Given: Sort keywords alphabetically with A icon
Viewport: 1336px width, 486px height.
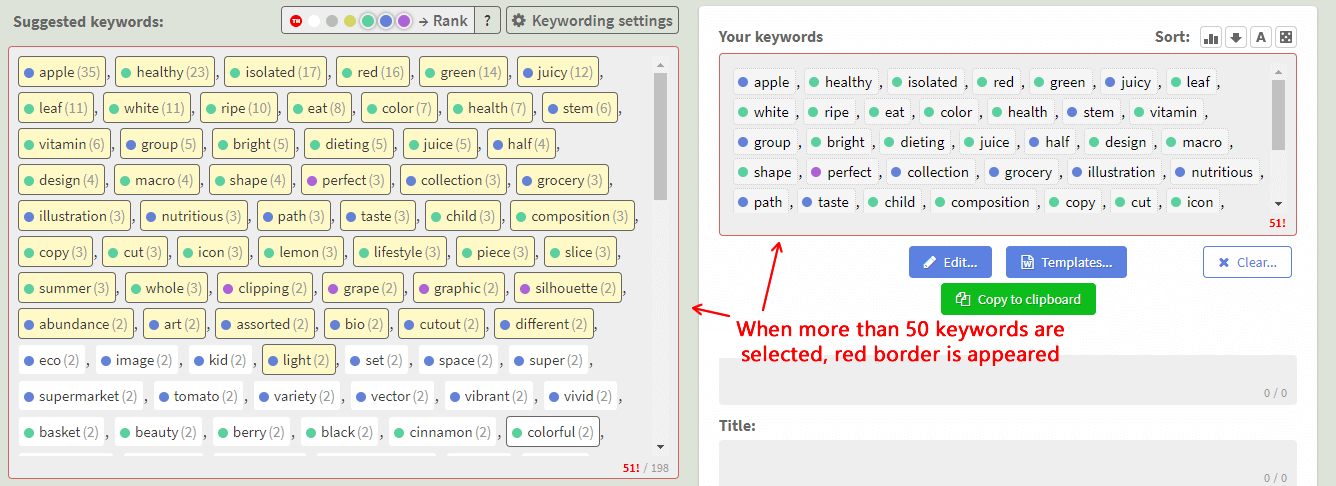Looking at the screenshot, I should (x=1261, y=37).
